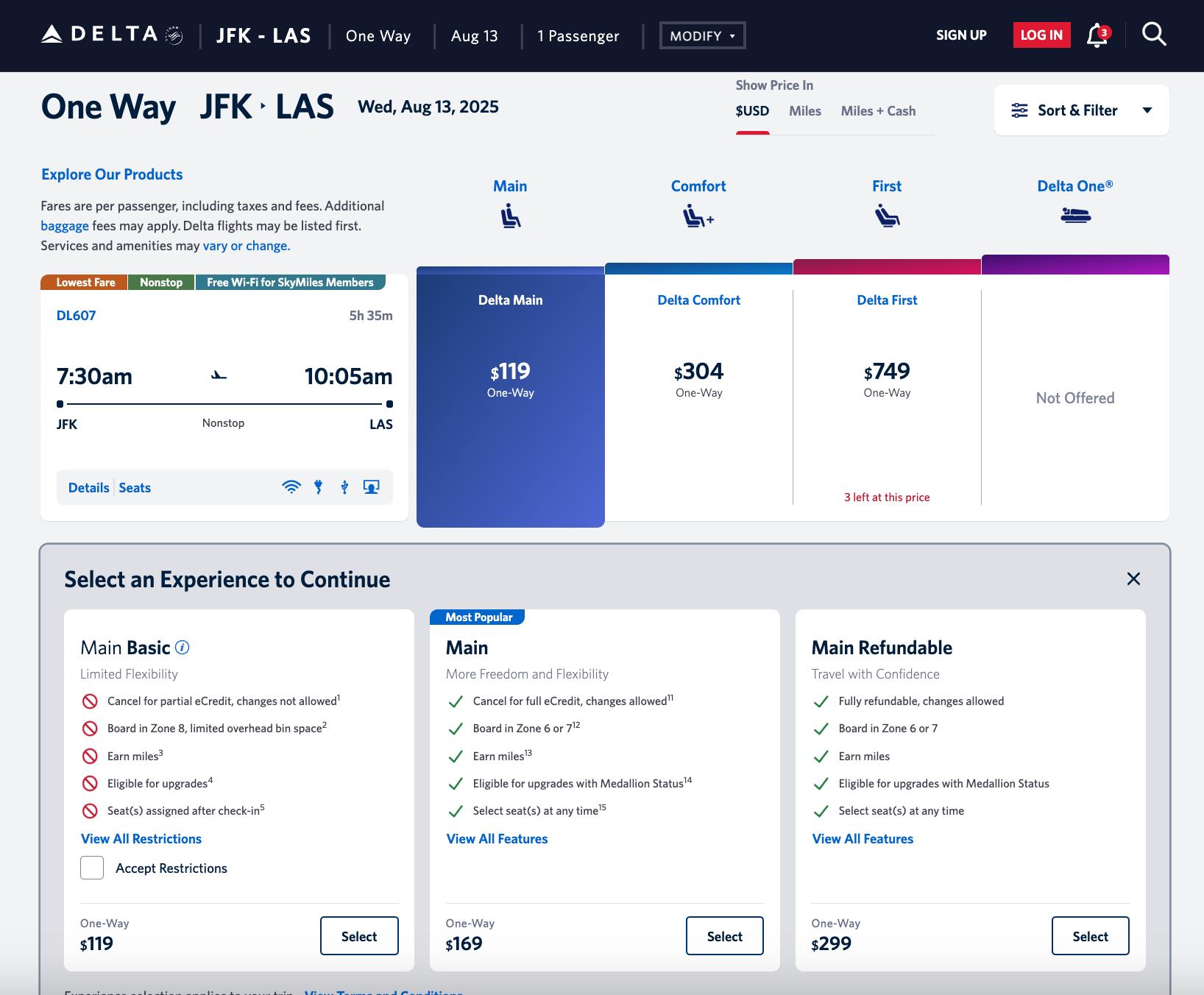Open View All Features under Main

click(497, 839)
